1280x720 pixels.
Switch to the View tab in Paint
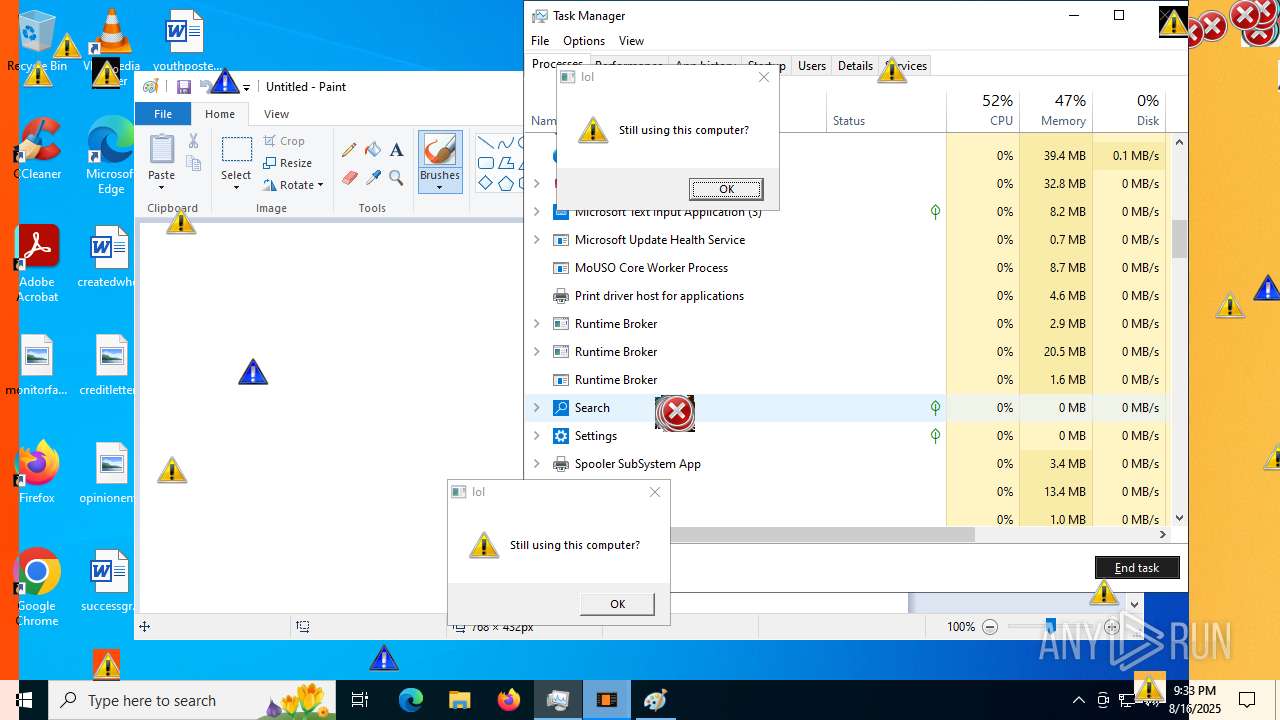click(277, 114)
